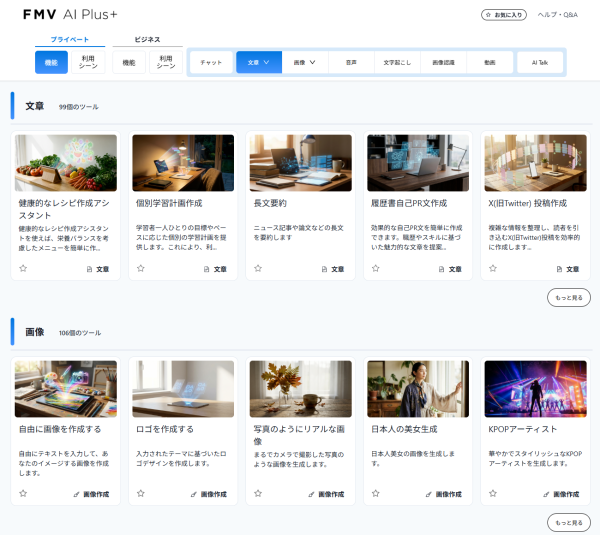This screenshot has width=600, height=535.
Task: Open the 画像 category dropdown
Action: click(306, 62)
